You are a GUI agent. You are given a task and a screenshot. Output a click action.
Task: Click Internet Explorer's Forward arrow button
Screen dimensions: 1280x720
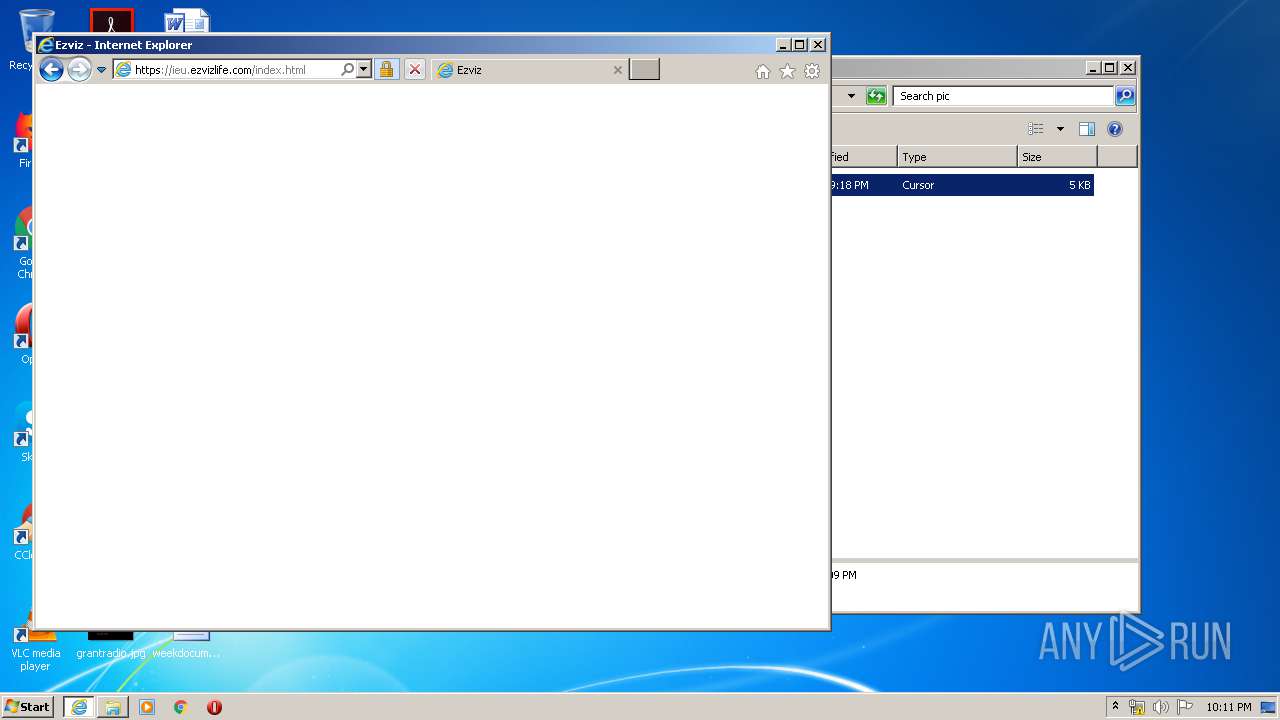pos(79,69)
